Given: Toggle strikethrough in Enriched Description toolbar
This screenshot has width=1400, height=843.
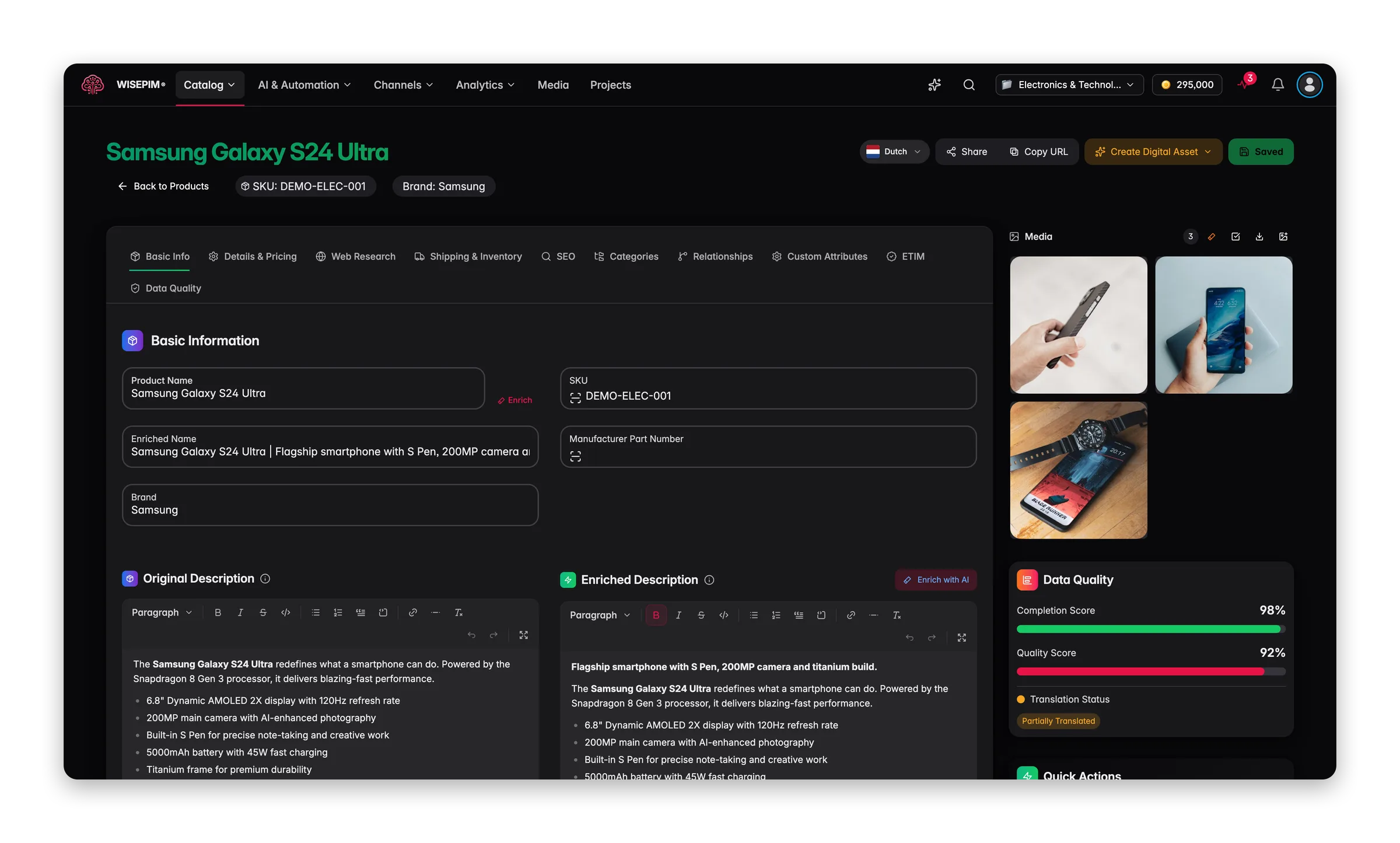Looking at the screenshot, I should [701, 615].
